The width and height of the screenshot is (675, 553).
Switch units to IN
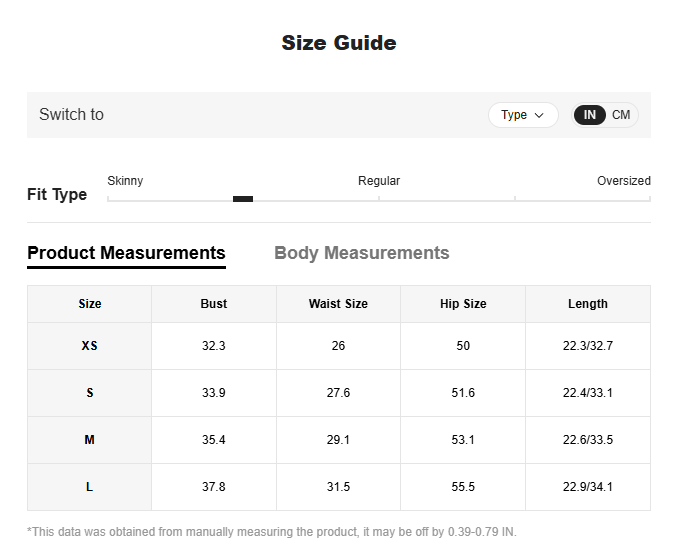(589, 115)
